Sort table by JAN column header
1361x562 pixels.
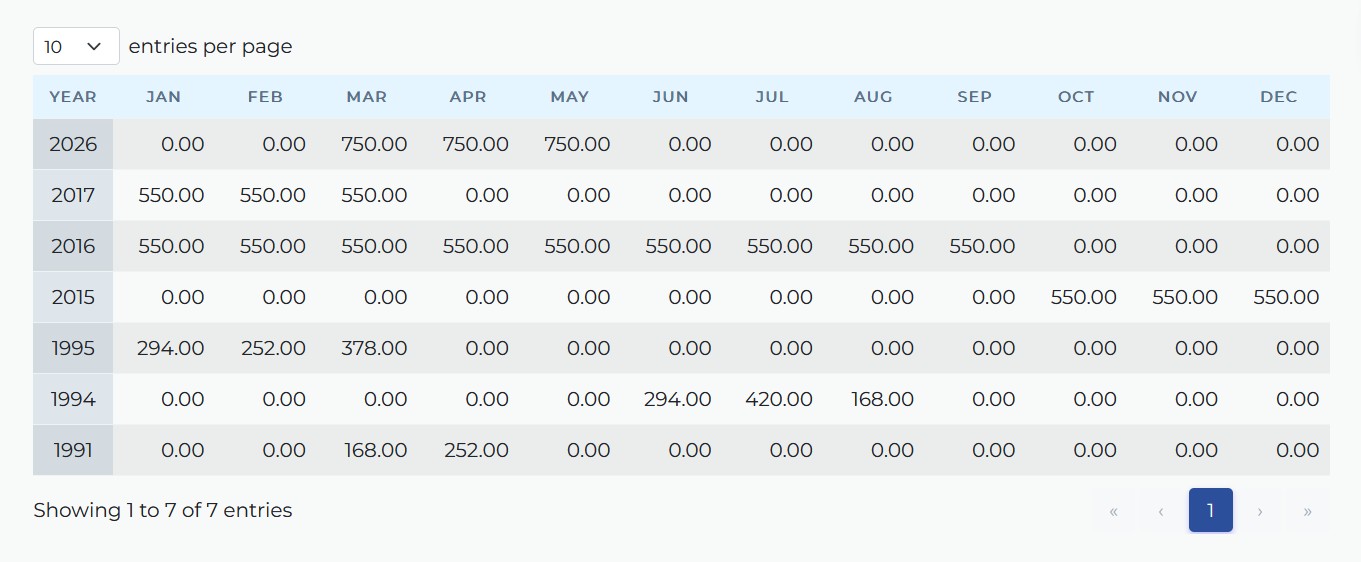point(164,97)
